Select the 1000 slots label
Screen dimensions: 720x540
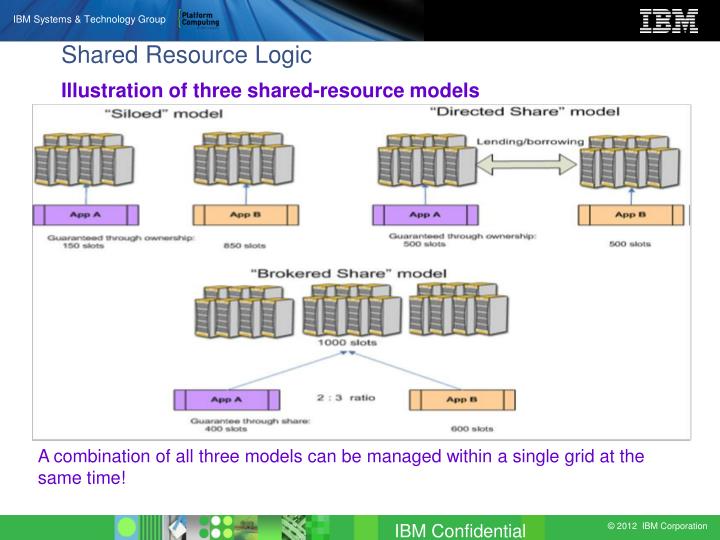pos(347,343)
